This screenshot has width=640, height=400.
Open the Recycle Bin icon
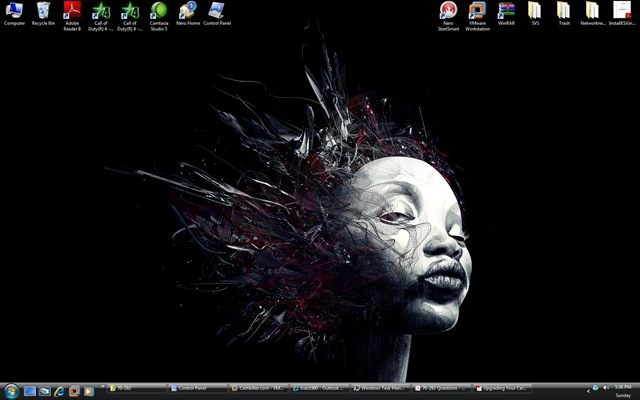pyautogui.click(x=43, y=13)
